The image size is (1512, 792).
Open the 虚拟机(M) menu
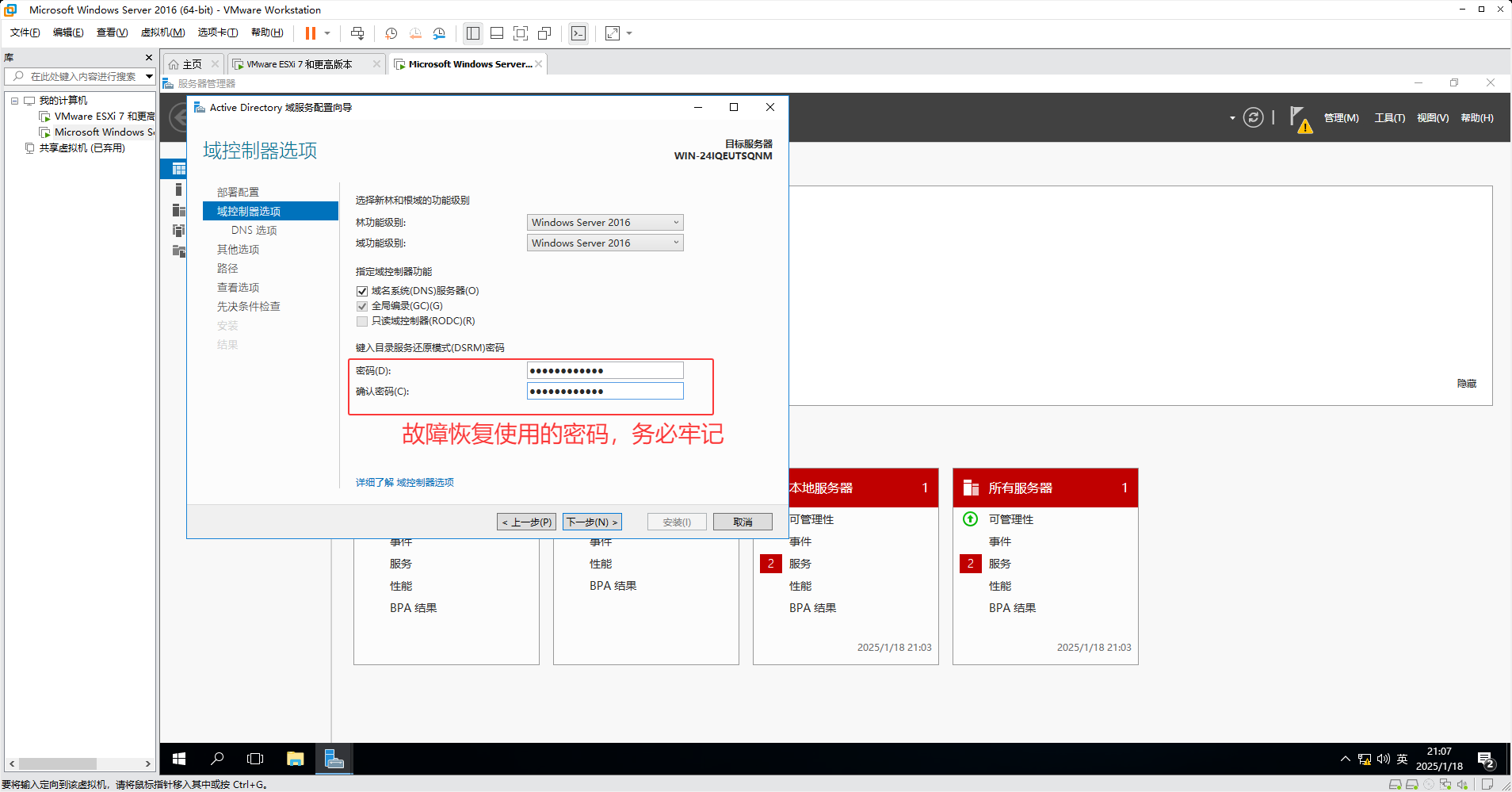point(162,33)
